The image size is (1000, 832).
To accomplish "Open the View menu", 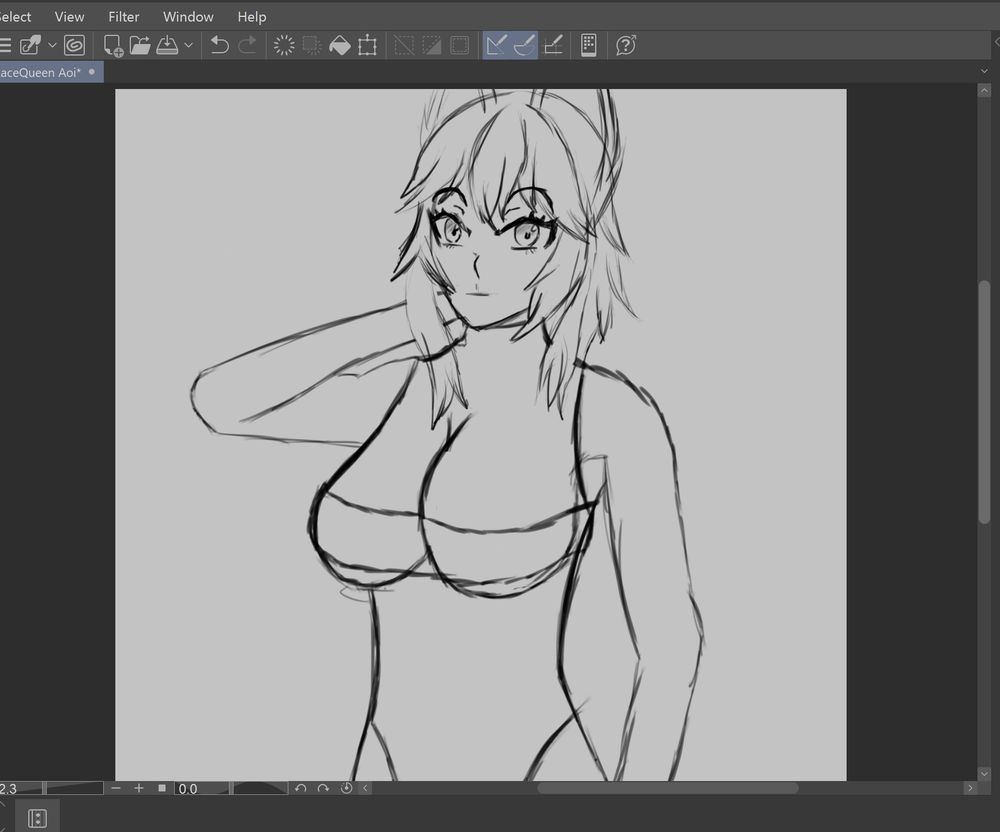I will [x=69, y=17].
